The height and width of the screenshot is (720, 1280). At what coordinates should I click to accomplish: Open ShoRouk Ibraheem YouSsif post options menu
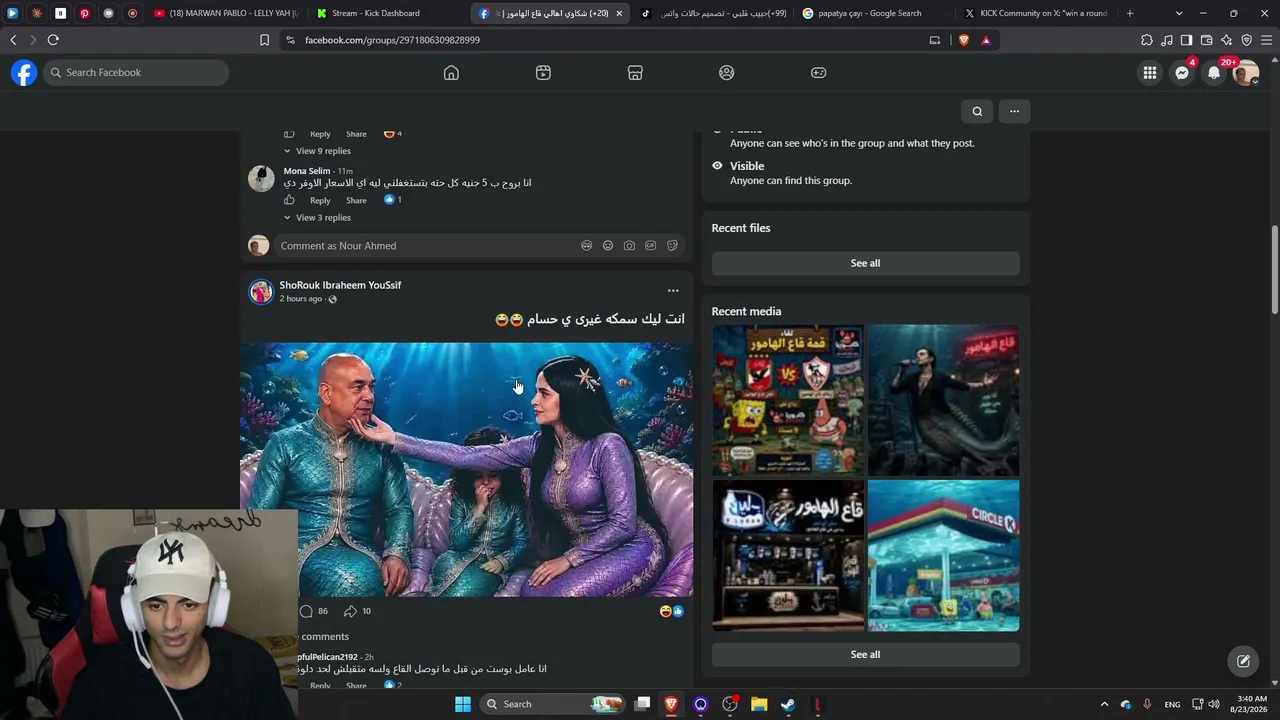click(x=673, y=291)
